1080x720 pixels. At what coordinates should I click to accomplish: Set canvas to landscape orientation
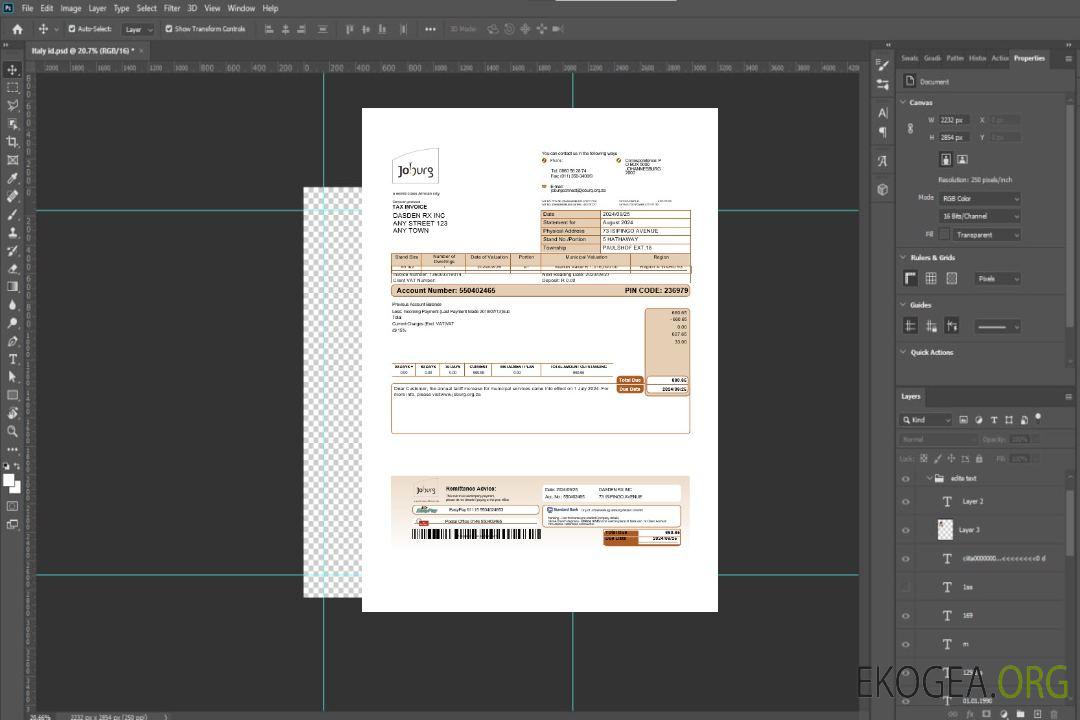pos(962,159)
